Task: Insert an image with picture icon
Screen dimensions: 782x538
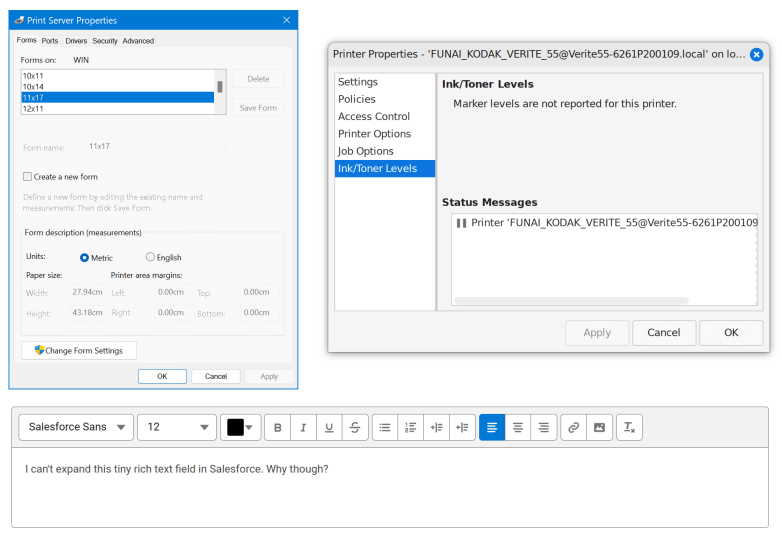Action: click(599, 427)
